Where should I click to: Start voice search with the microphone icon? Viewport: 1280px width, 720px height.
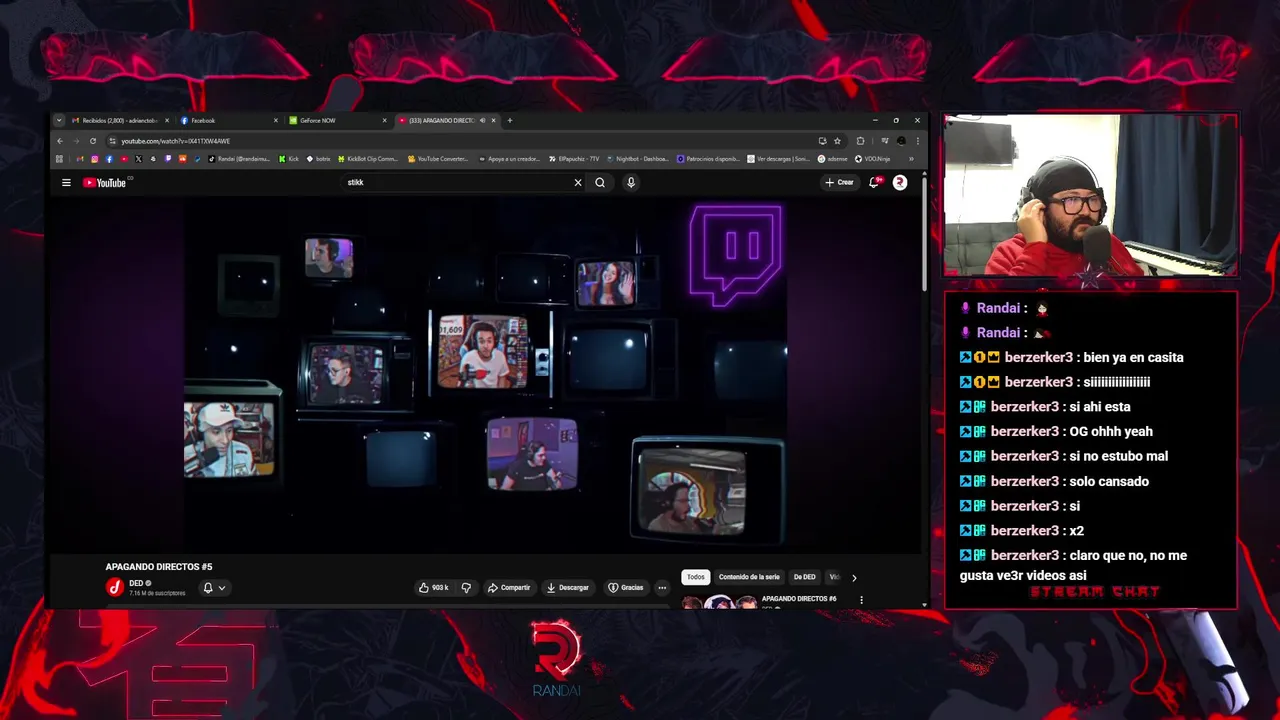point(631,182)
